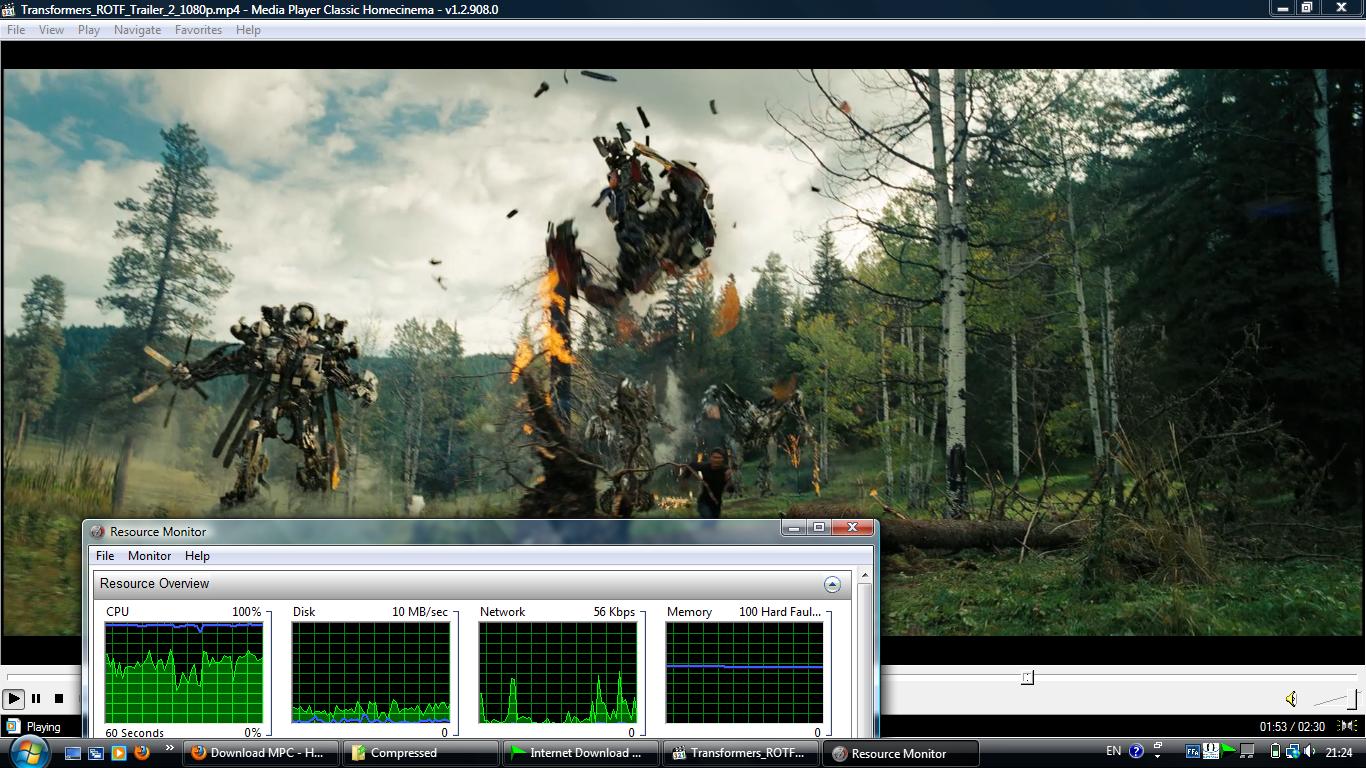Click Internet Download Manager tray icon
The height and width of the screenshot is (768, 1366).
[1229, 751]
